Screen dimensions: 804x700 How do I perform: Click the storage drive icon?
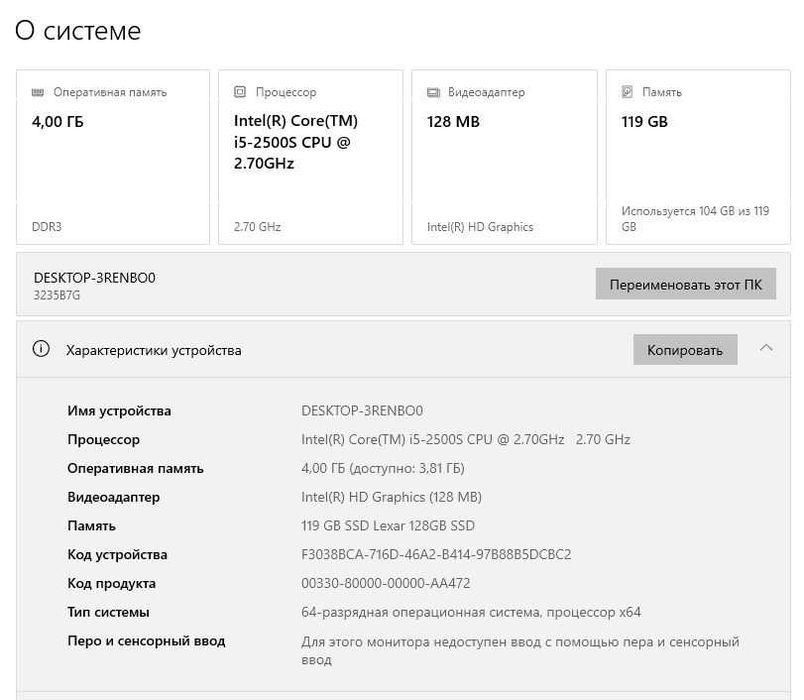(x=627, y=92)
